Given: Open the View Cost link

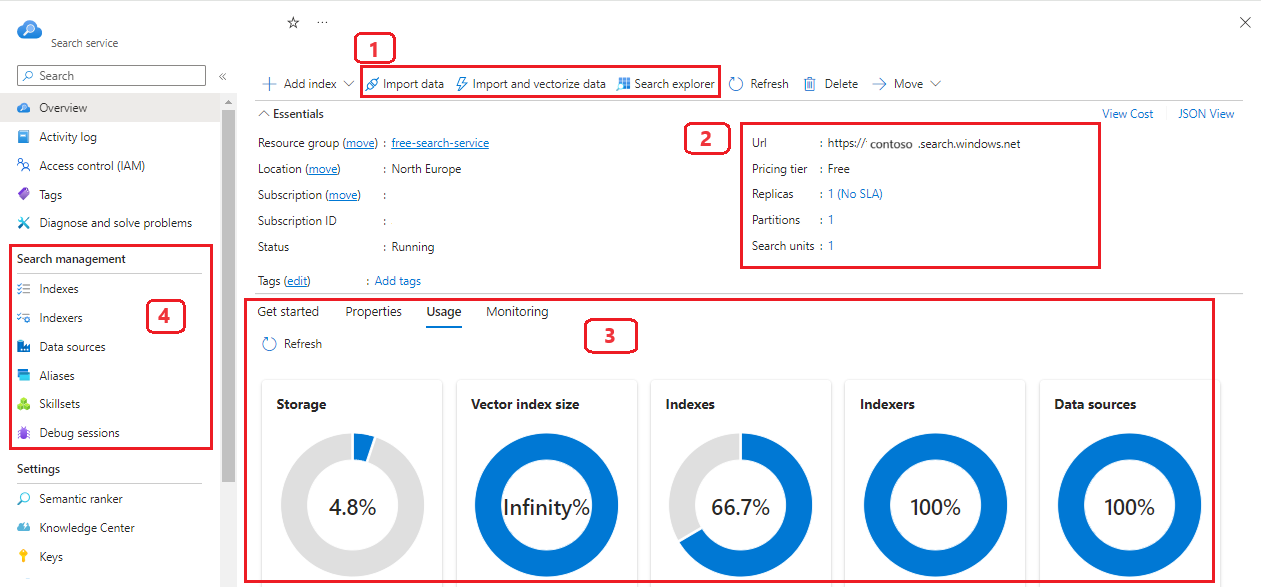Looking at the screenshot, I should point(1128,114).
